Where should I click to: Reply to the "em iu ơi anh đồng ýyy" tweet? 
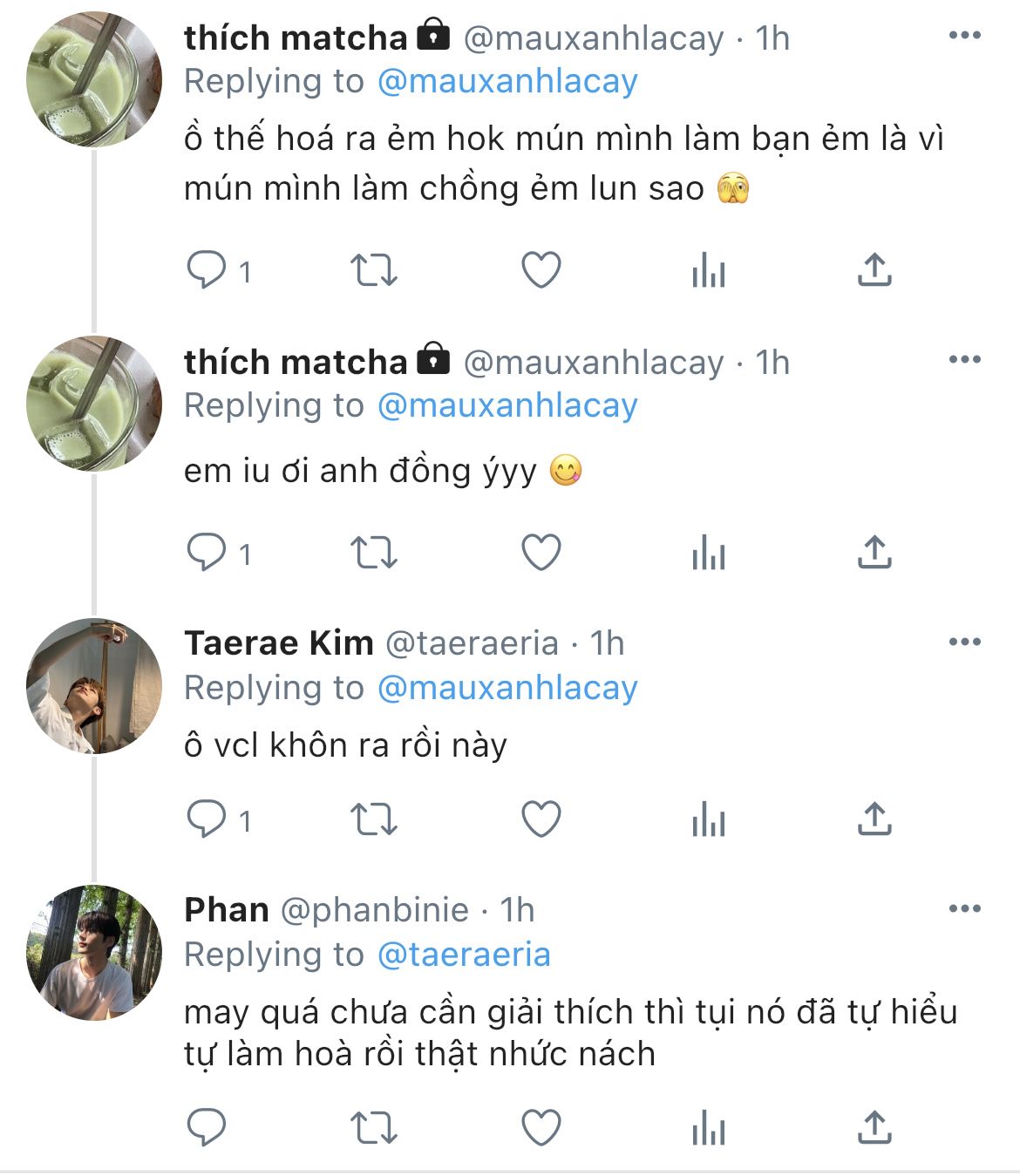click(207, 553)
